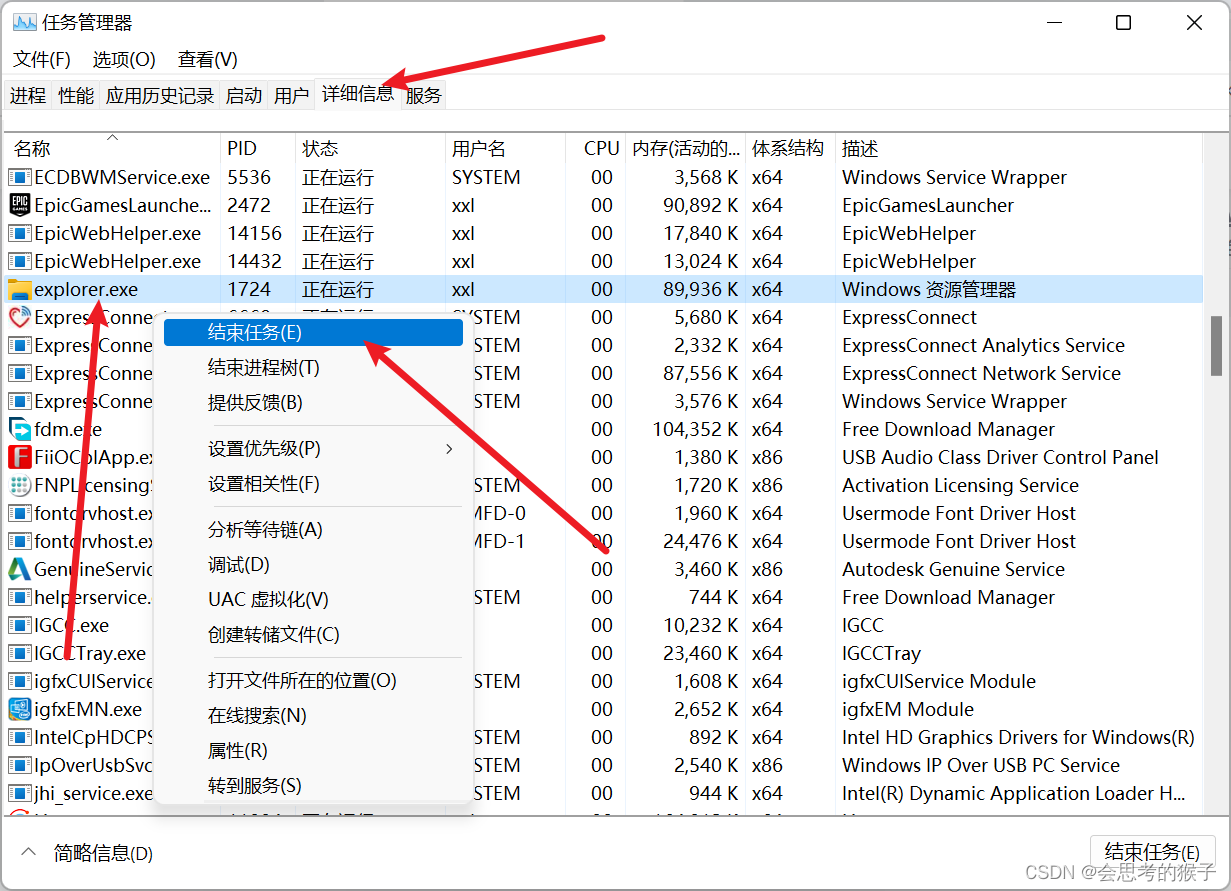Open the 选项(O) menu

(x=122, y=59)
